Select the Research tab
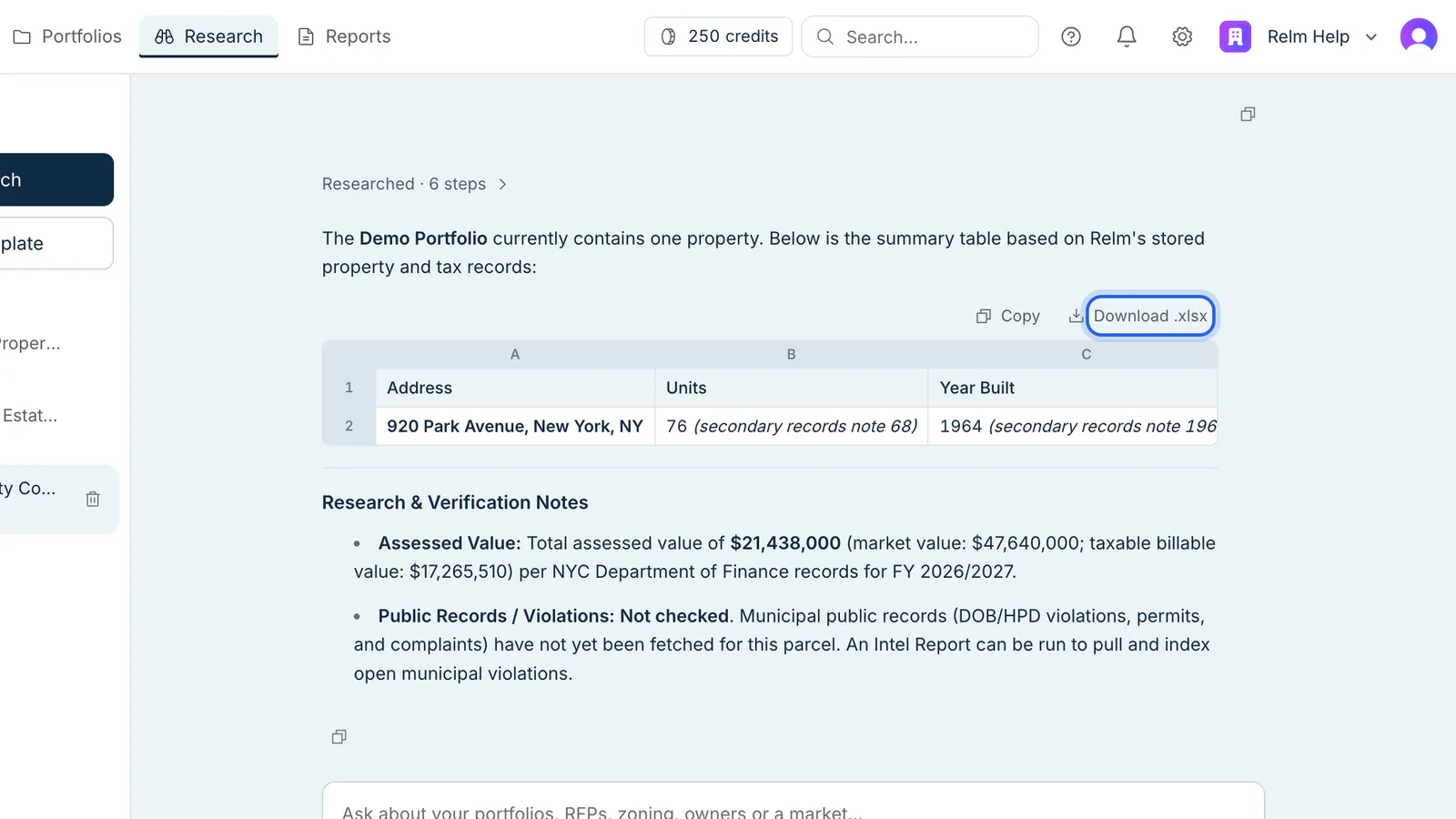 (x=208, y=36)
